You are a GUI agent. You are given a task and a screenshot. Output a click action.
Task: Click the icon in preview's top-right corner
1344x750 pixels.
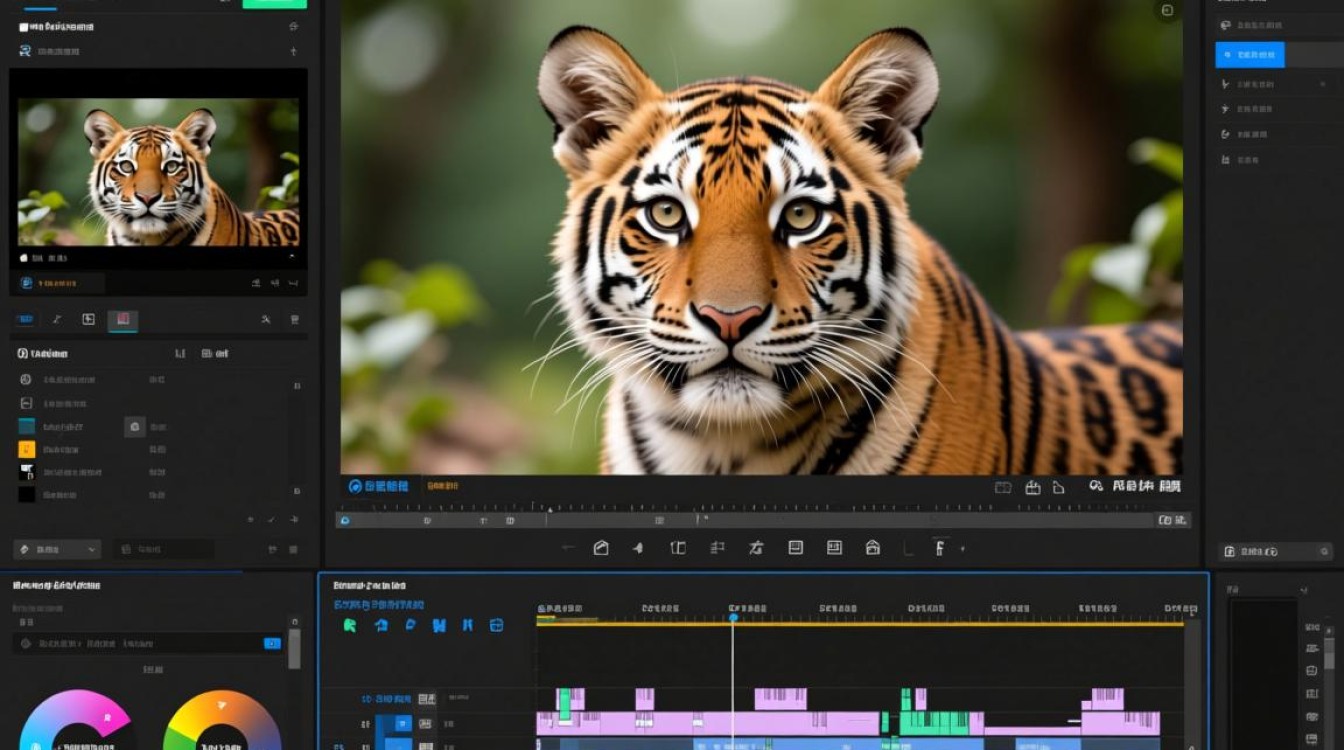tap(1167, 11)
